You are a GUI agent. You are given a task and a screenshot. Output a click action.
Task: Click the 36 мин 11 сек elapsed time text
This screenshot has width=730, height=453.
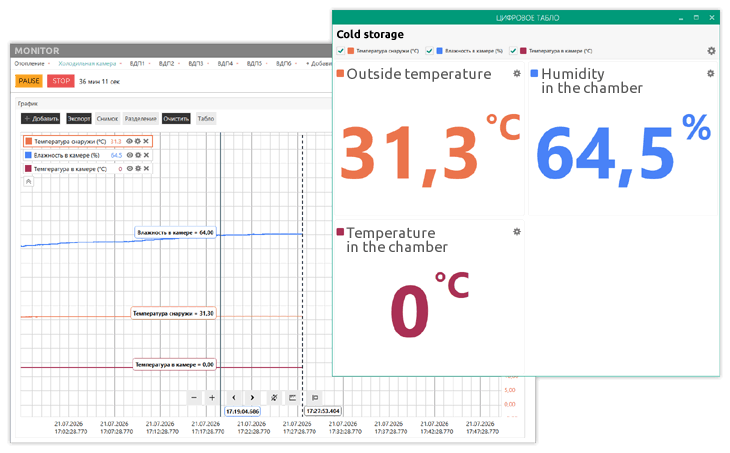tap(99, 81)
